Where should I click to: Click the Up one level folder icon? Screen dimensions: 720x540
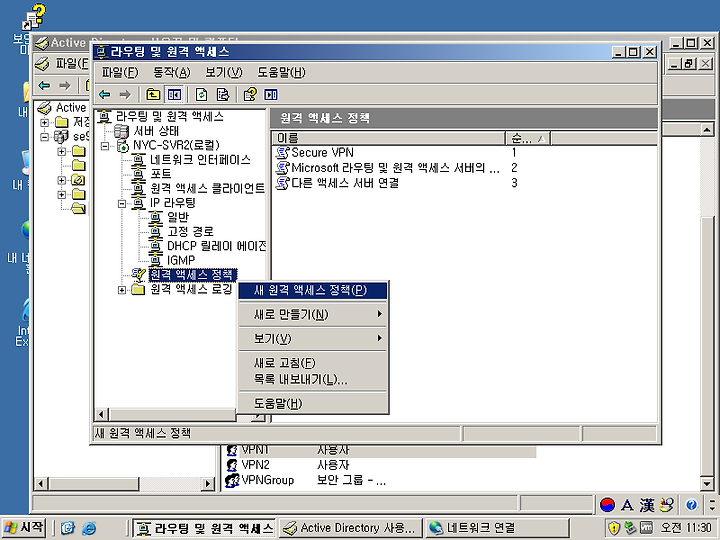tap(153, 95)
